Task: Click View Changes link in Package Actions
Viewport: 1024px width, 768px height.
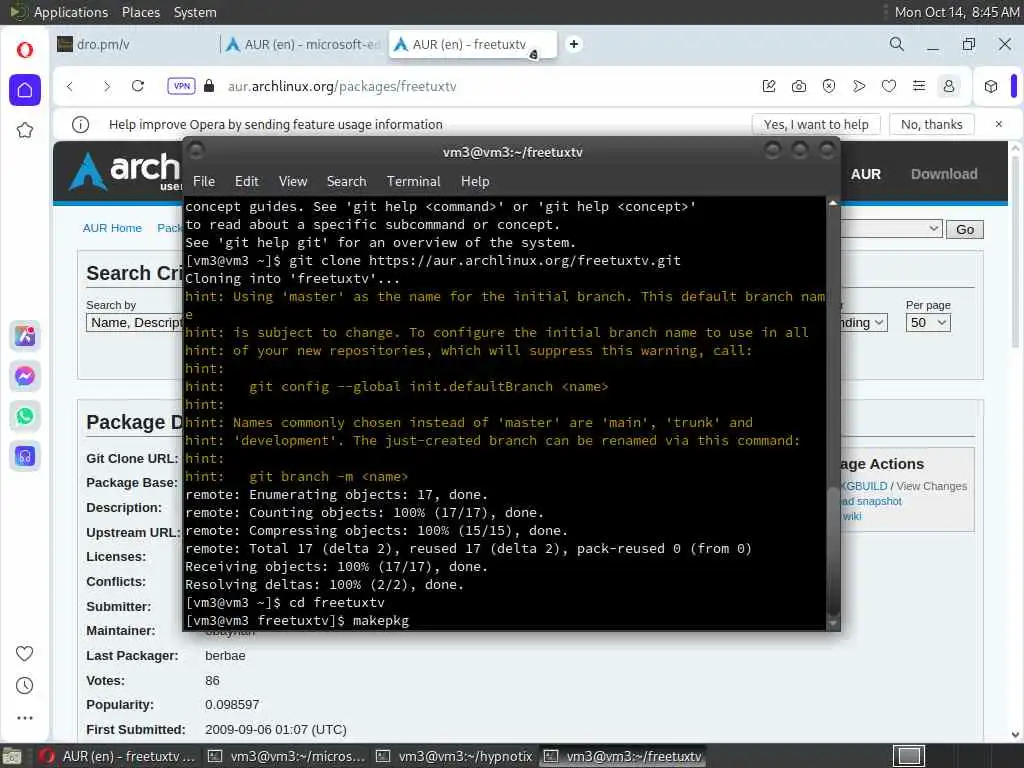Action: pos(931,486)
